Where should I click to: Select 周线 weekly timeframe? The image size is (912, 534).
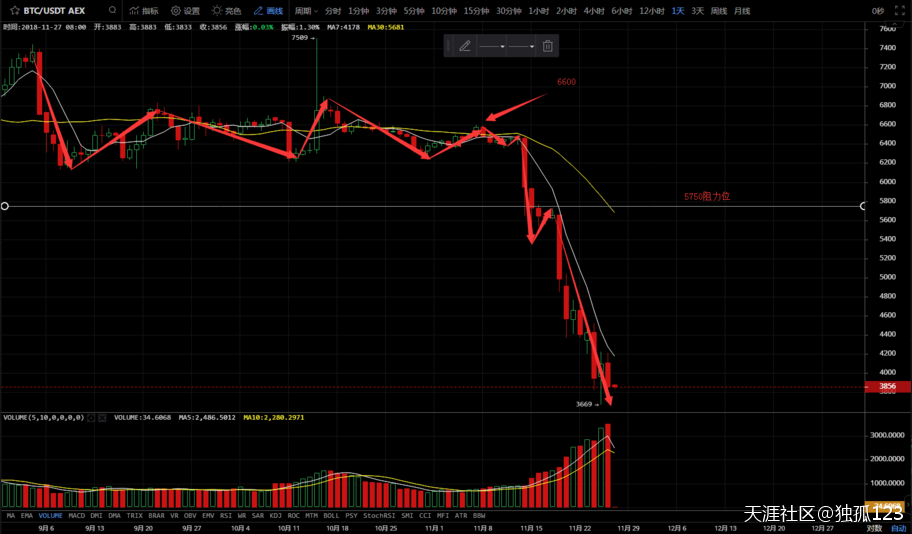pos(719,10)
